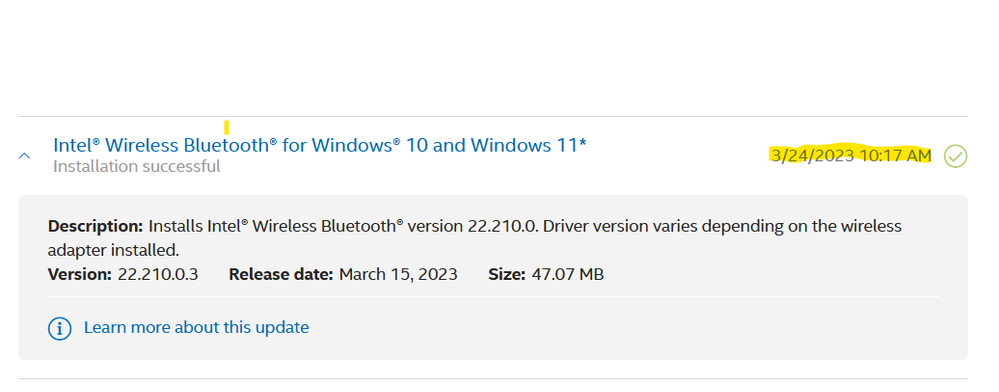Click the bold Release date label

[281, 275]
